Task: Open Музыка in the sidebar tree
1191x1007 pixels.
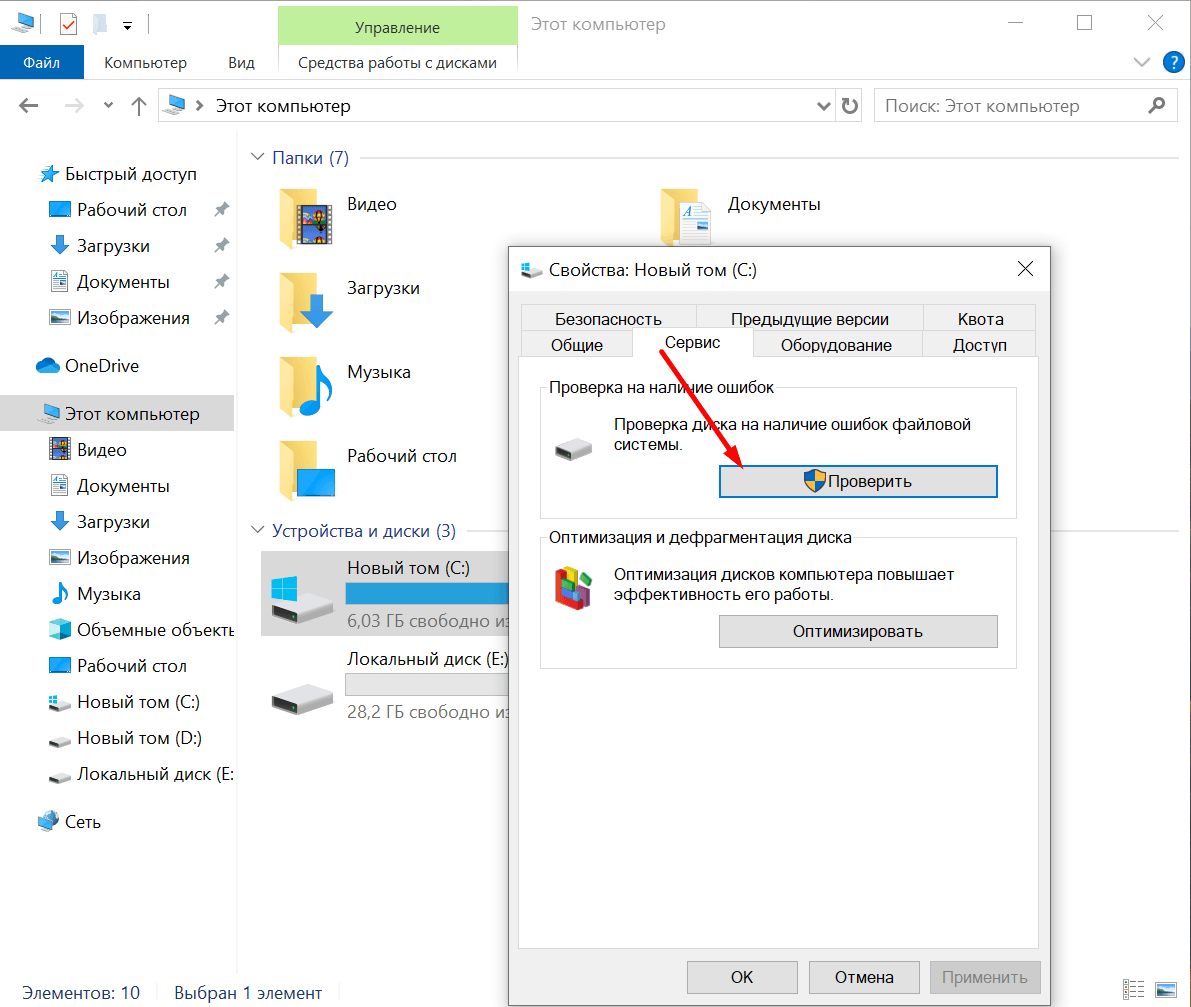Action: click(95, 594)
